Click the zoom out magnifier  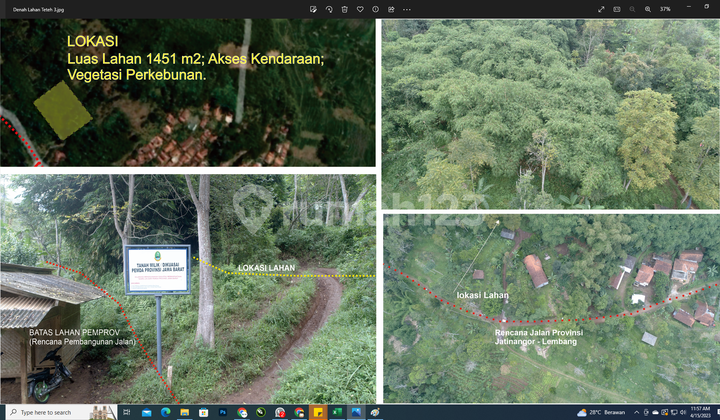coord(632,9)
